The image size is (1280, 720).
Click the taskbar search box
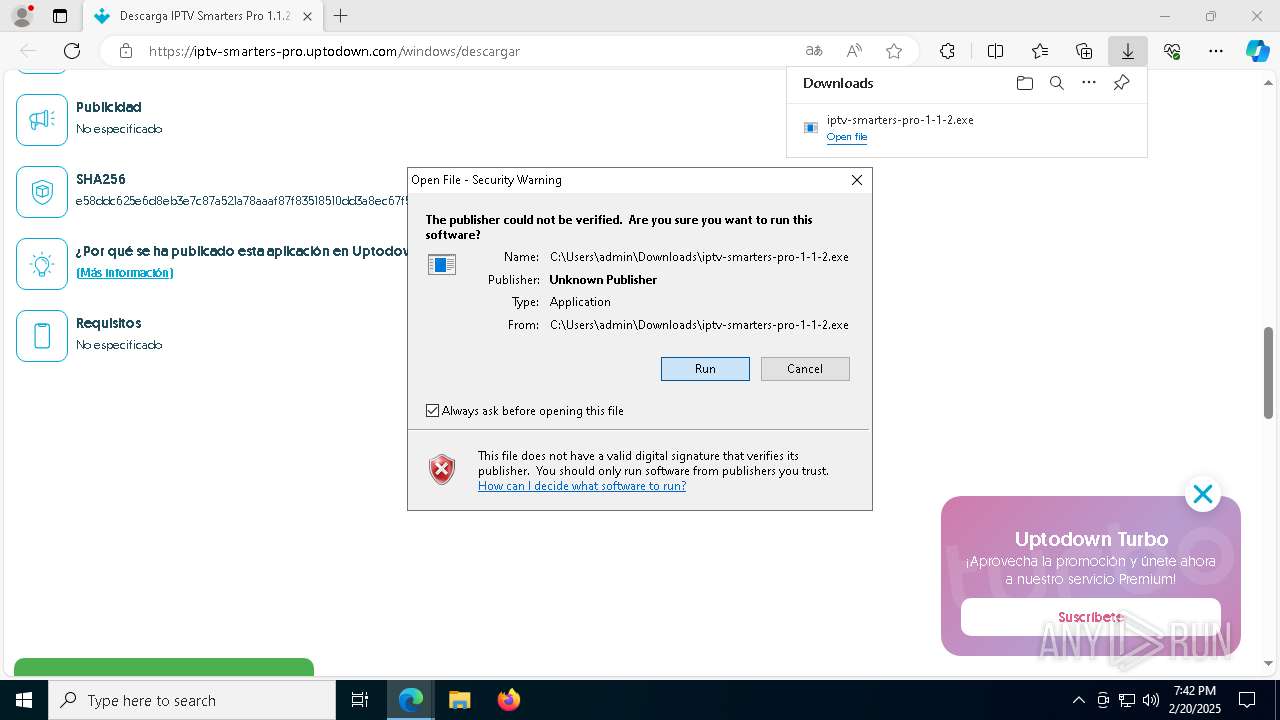click(x=192, y=700)
